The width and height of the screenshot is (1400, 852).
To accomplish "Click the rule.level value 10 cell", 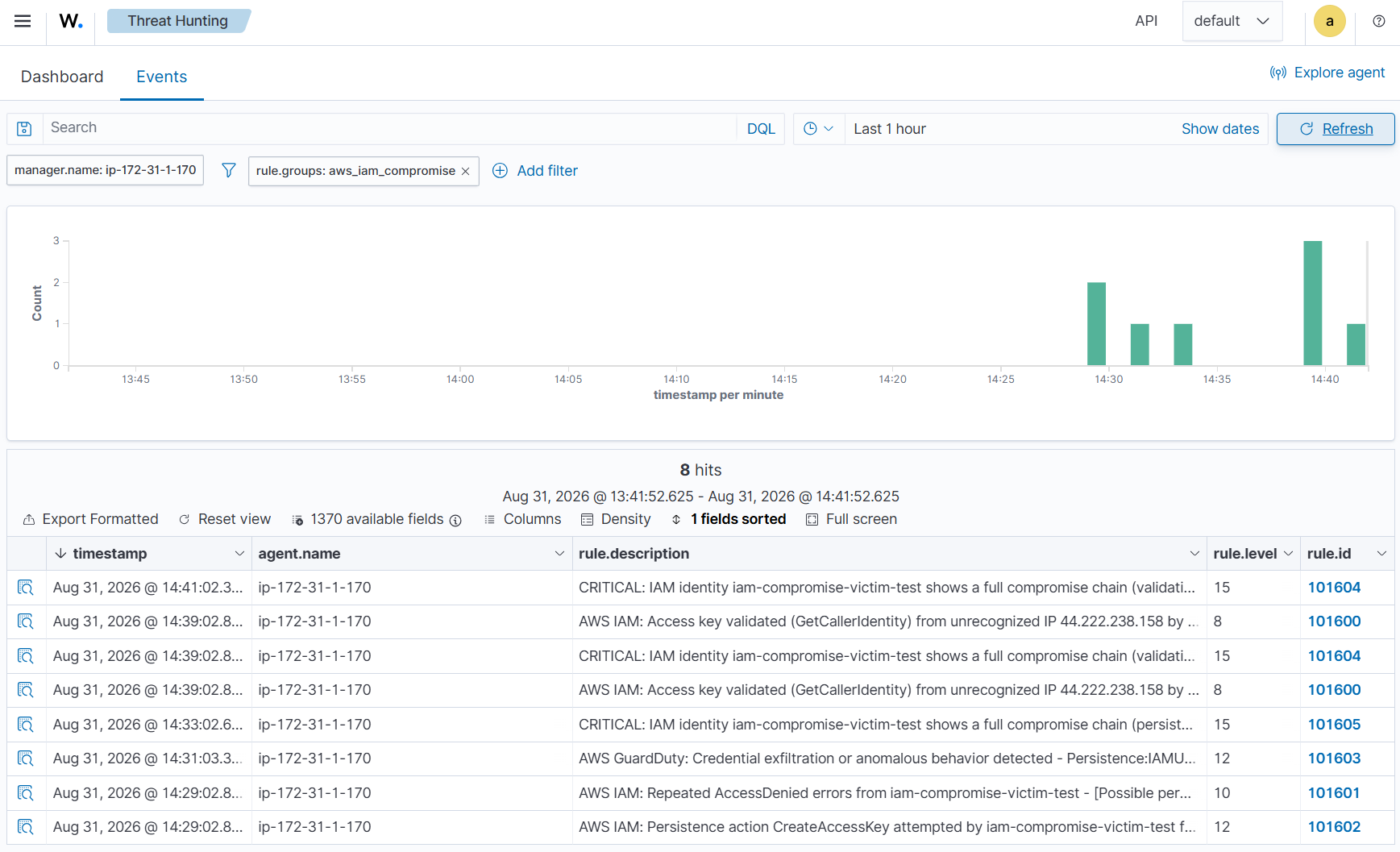I will click(1253, 793).
